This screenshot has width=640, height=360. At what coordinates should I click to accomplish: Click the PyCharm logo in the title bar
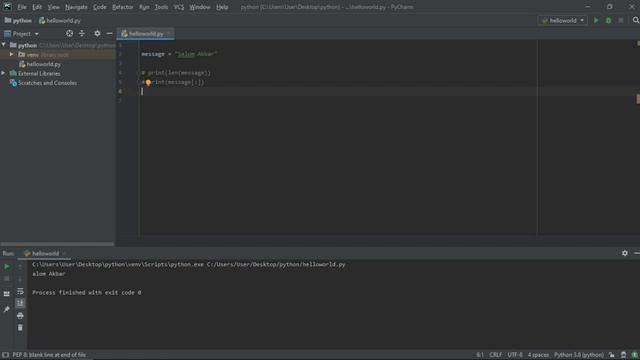point(7,7)
